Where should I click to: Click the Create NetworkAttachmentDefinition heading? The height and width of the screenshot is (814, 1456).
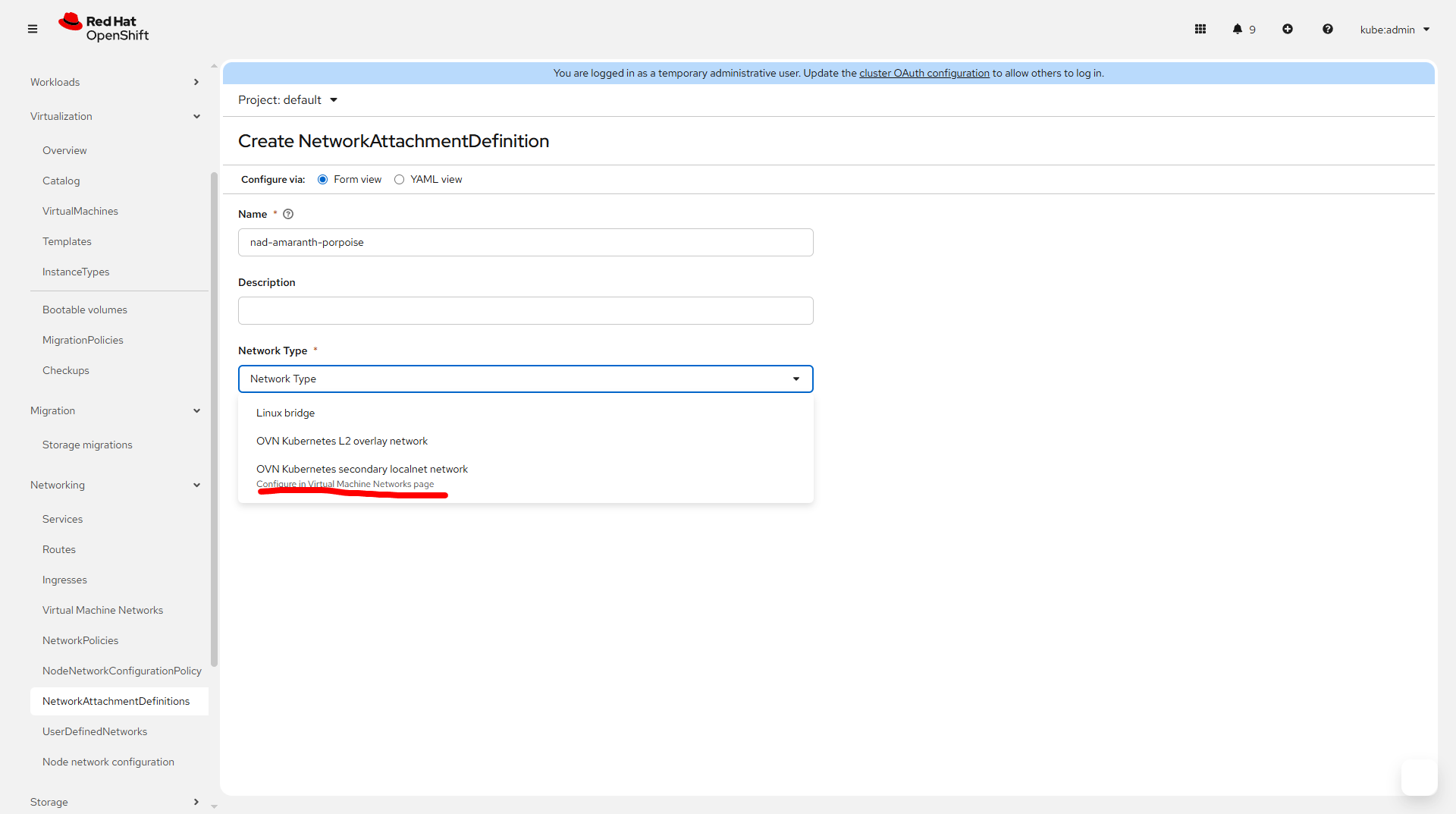point(394,141)
